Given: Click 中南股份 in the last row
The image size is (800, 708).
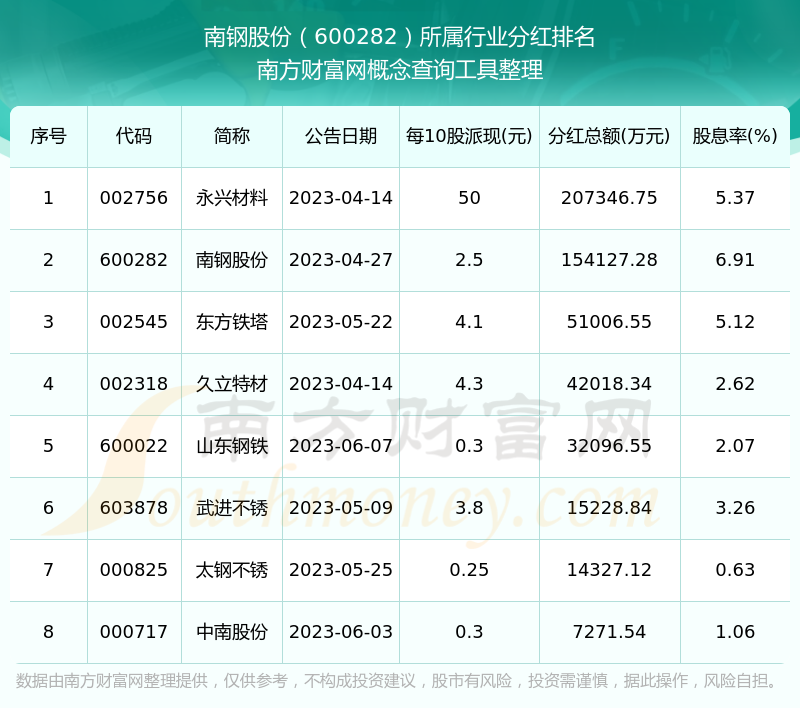Looking at the screenshot, I should pyautogui.click(x=231, y=632).
